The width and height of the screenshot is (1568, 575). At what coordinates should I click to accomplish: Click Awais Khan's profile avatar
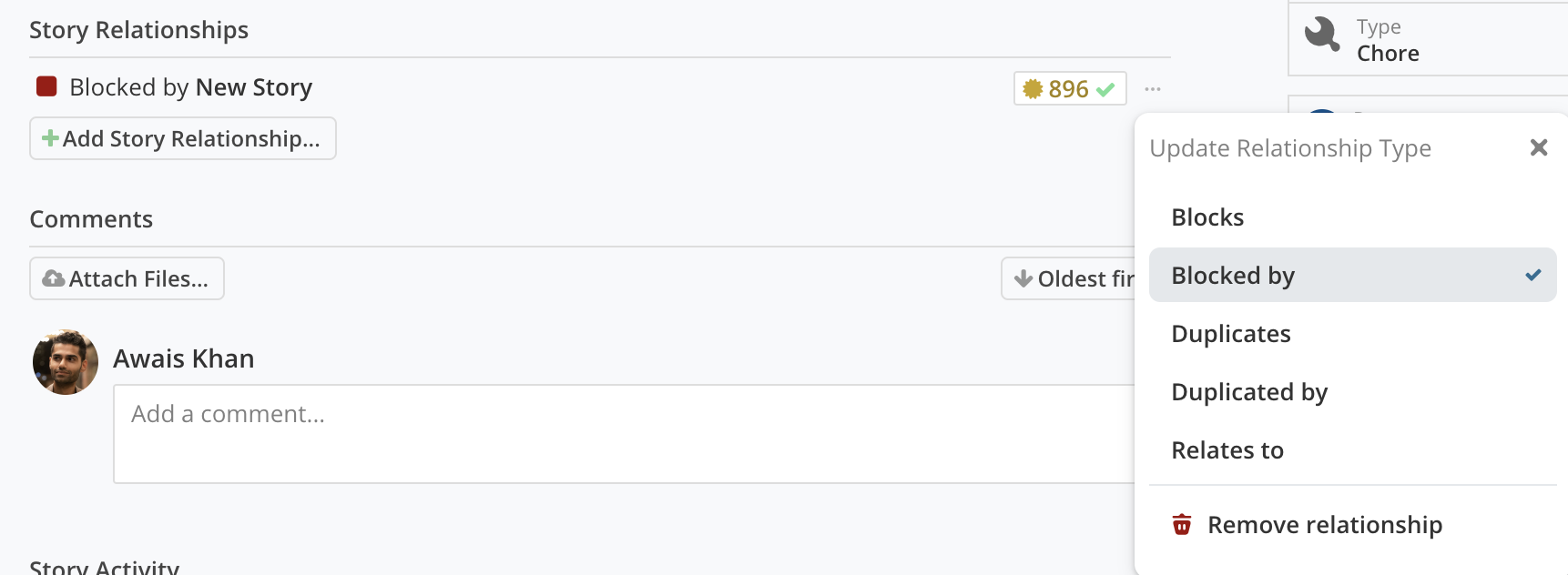coord(66,362)
